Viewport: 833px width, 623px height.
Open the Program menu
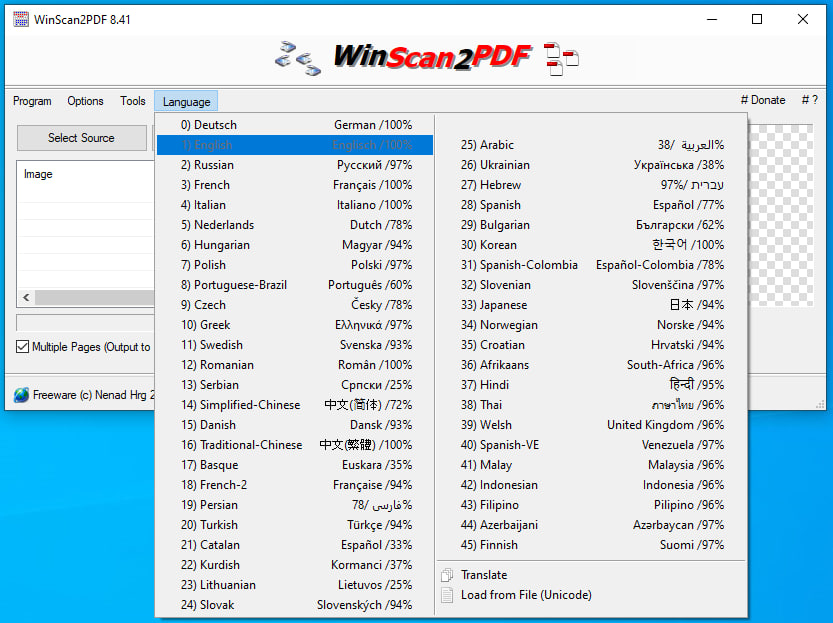[x=32, y=100]
